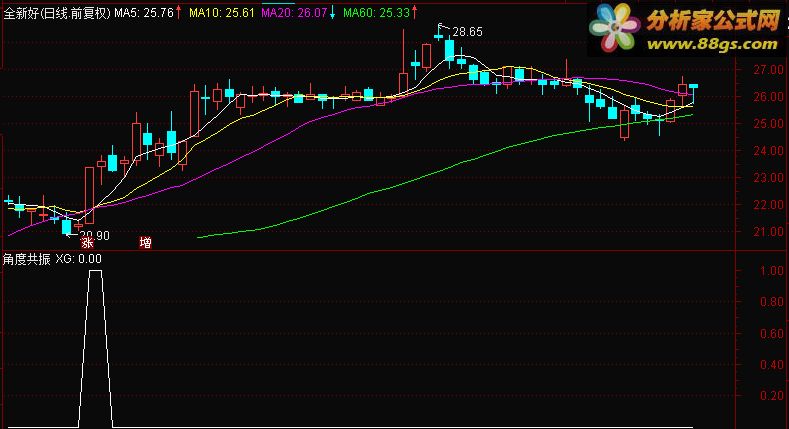Click the 21.00 price axis label
Image resolution: width=789 pixels, height=429 pixels.
tap(768, 232)
